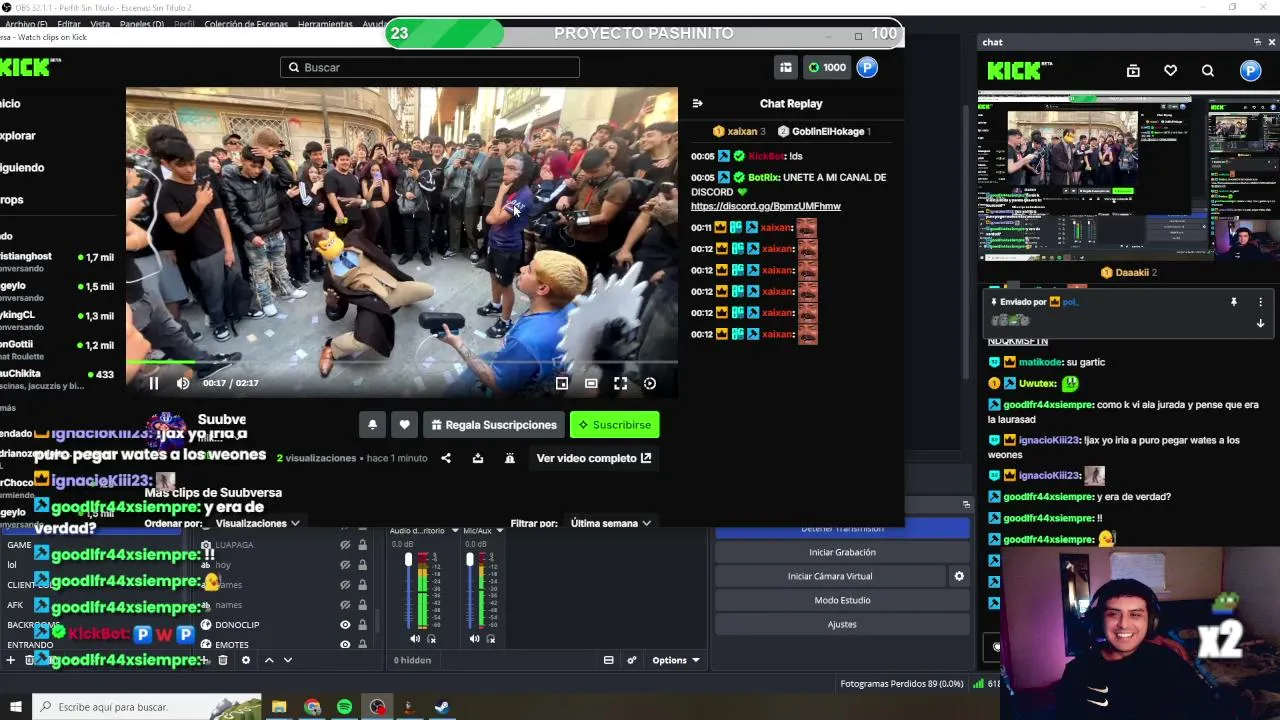Screen dimensions: 1280x720
Task: Follow the channel with the heart button
Action: click(404, 425)
